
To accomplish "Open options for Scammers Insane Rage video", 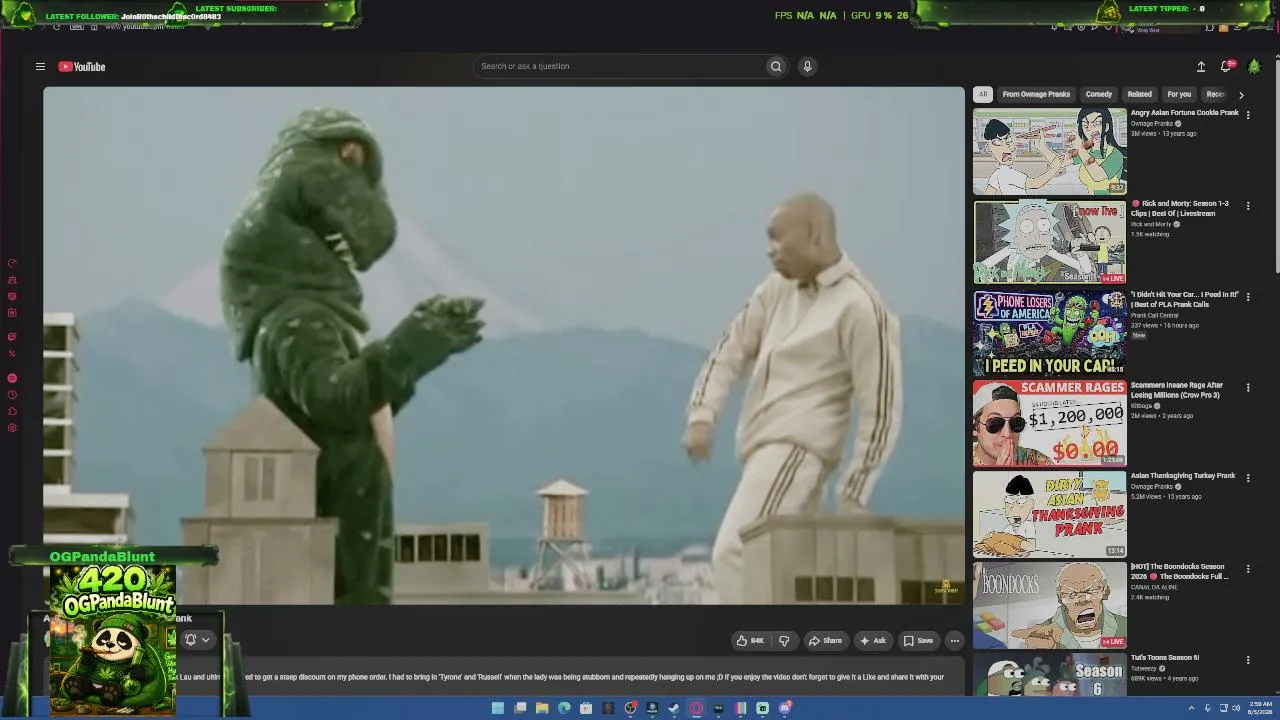I will click(x=1248, y=388).
